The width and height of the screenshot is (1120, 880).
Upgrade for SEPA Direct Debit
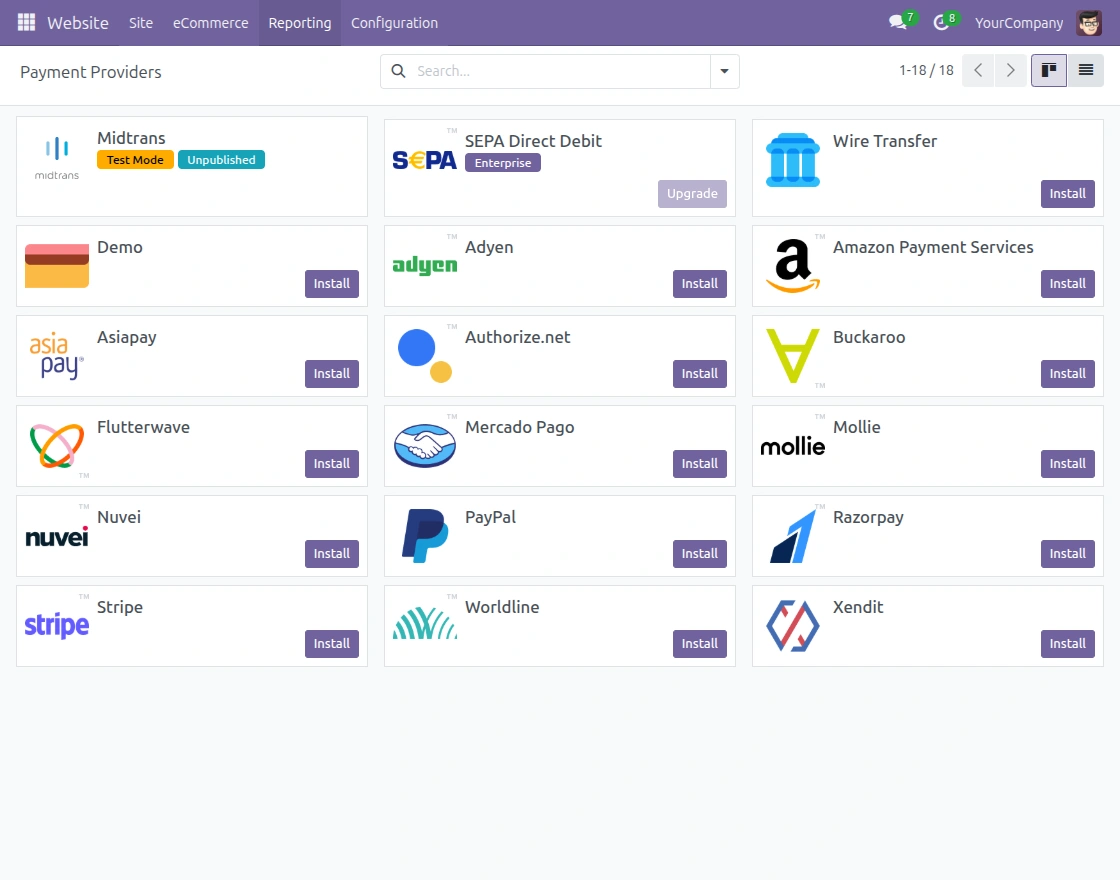(692, 194)
